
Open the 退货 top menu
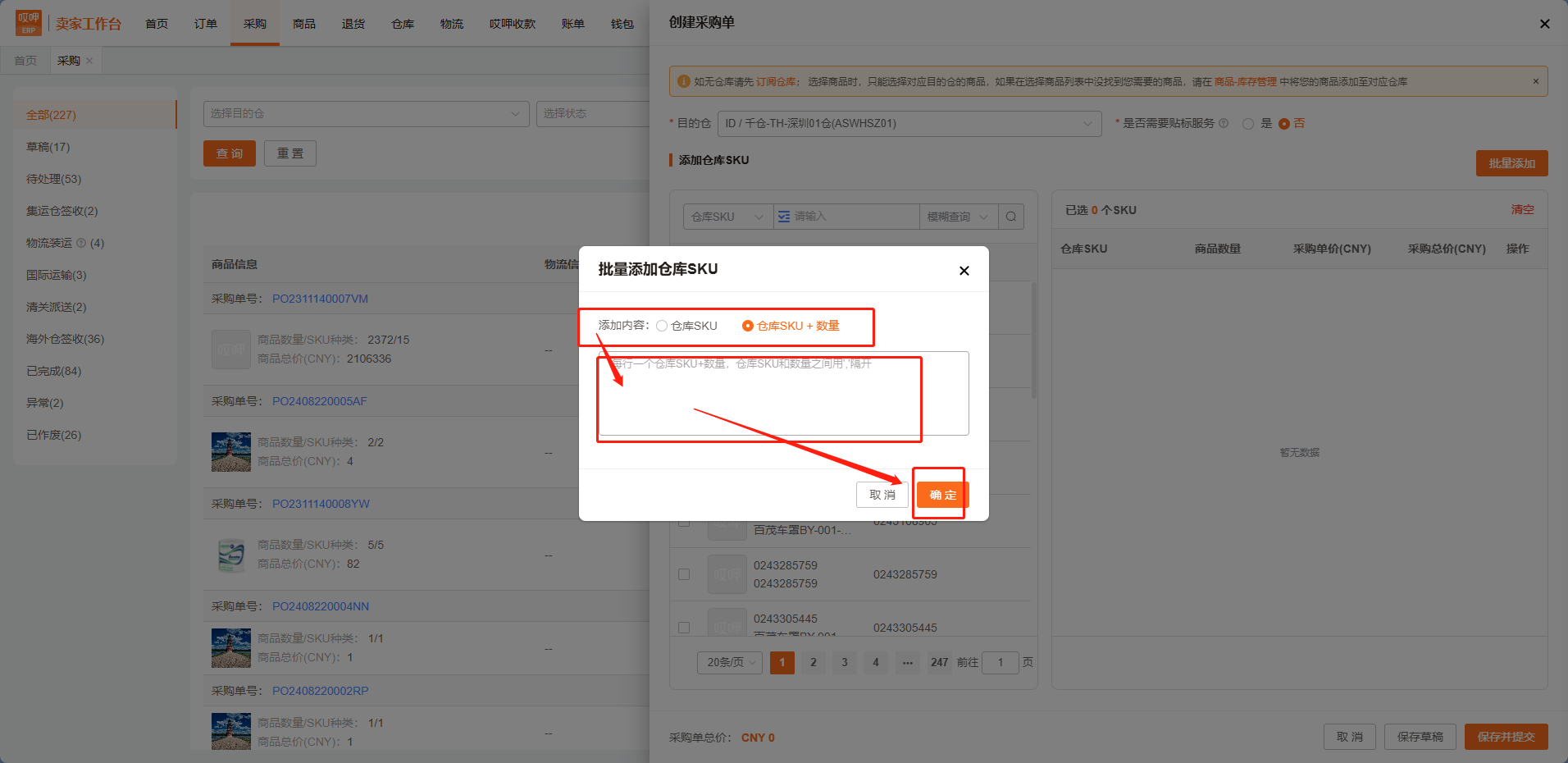[x=353, y=24]
